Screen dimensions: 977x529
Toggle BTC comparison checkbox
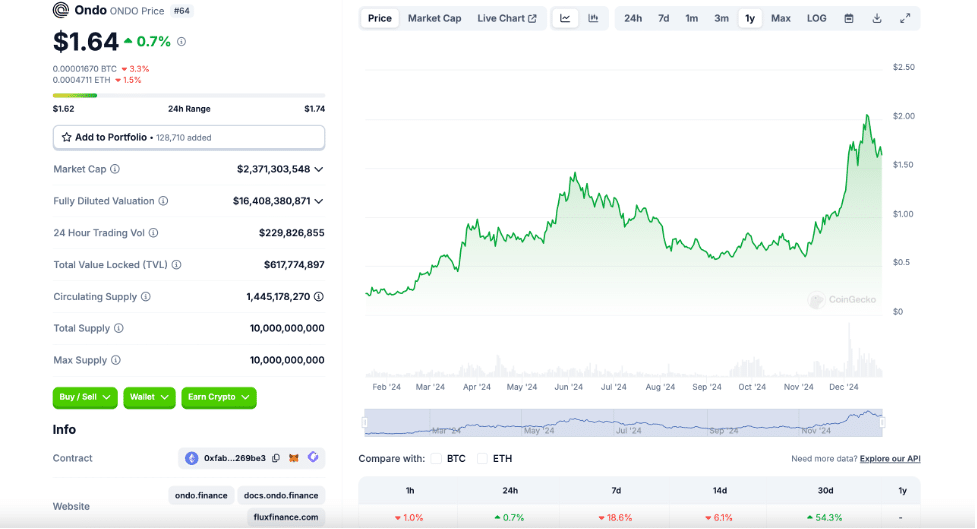click(436, 459)
